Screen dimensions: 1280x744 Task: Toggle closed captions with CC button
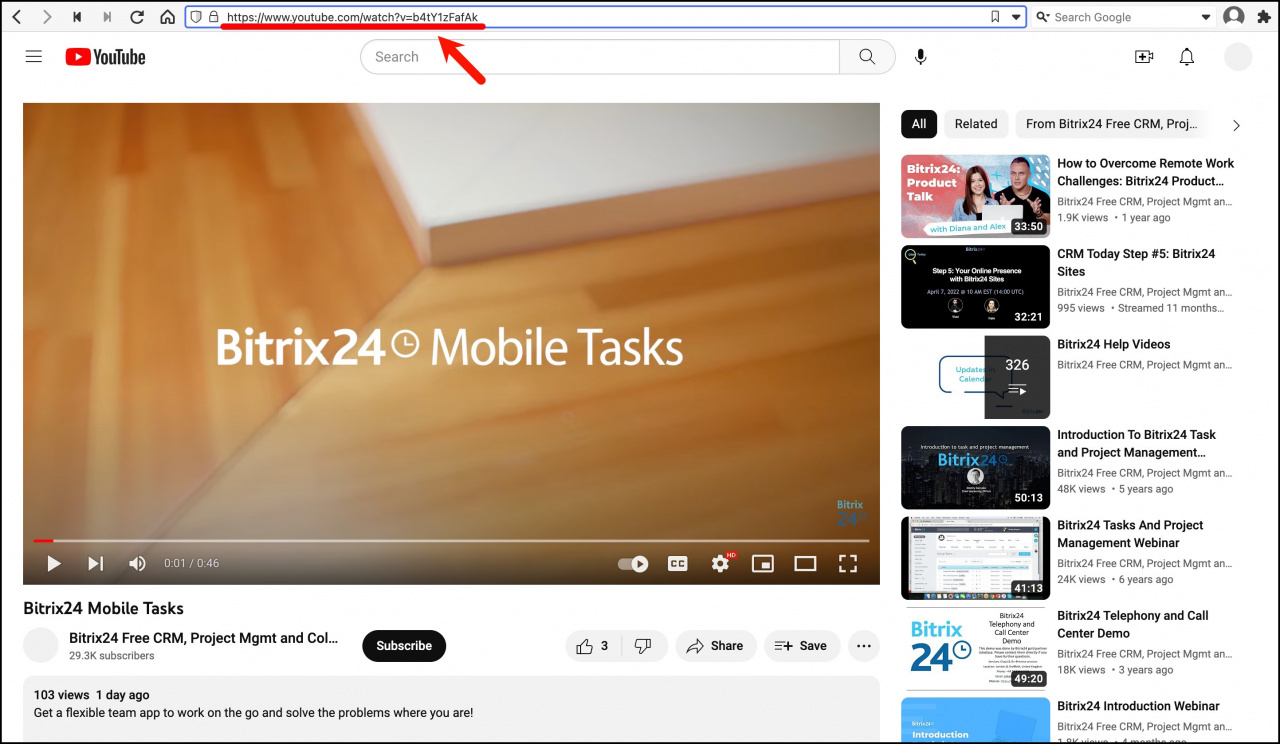click(x=678, y=564)
